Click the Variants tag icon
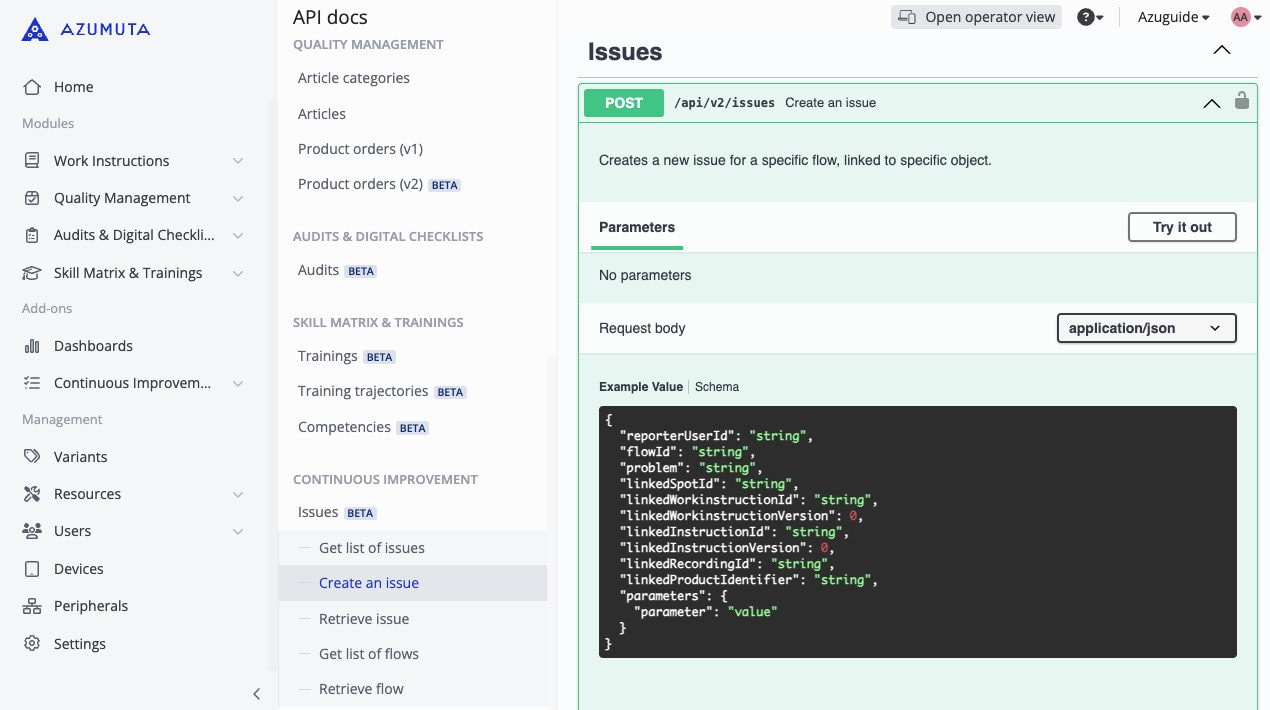 click(x=32, y=457)
